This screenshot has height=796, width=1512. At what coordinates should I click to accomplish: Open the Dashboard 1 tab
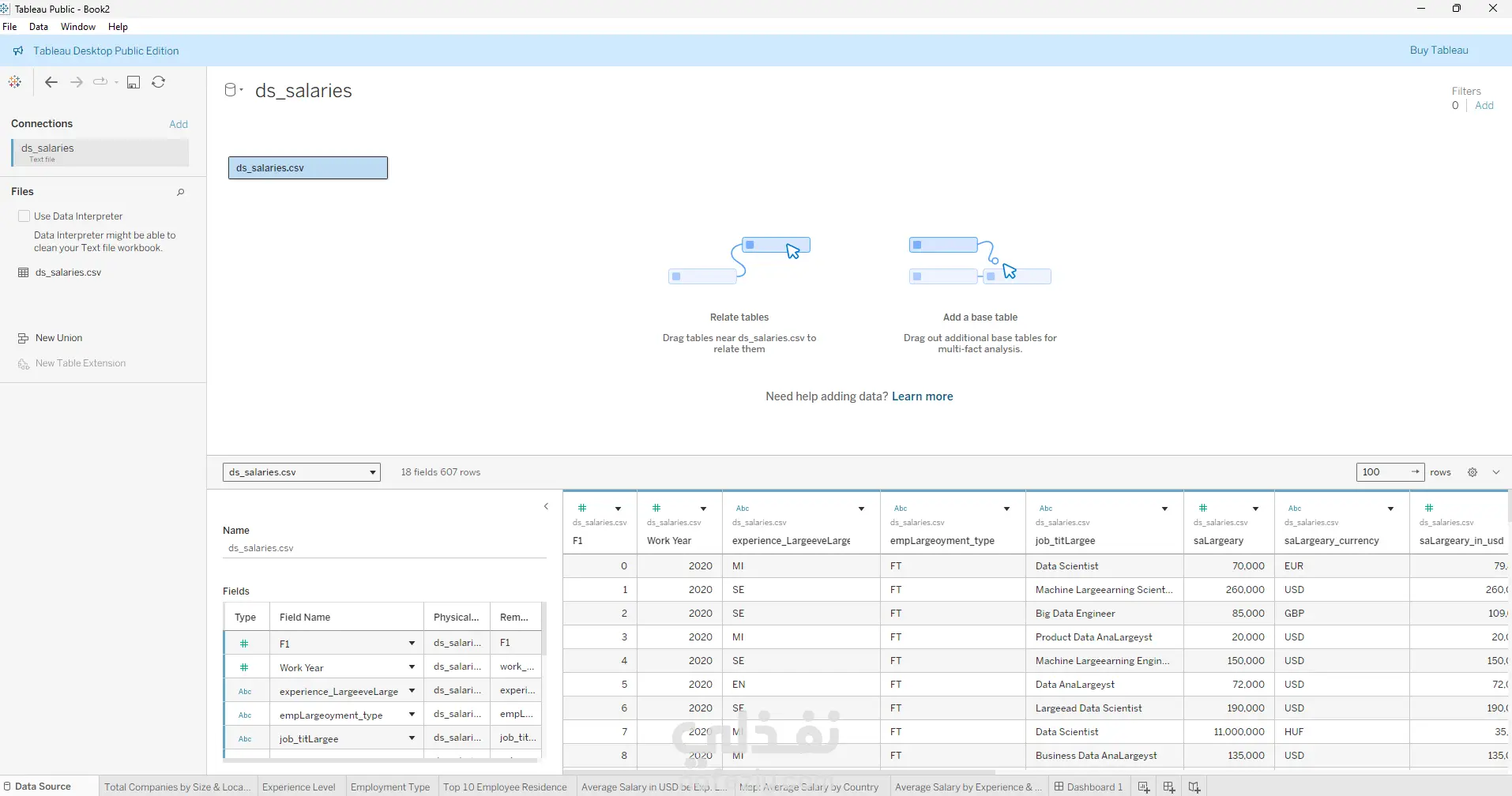(x=1089, y=787)
